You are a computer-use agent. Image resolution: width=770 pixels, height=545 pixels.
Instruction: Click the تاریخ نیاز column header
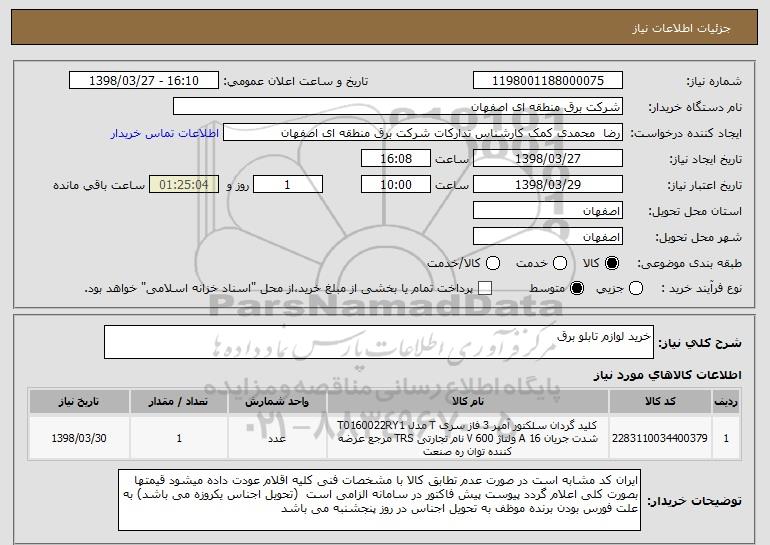coord(79,402)
